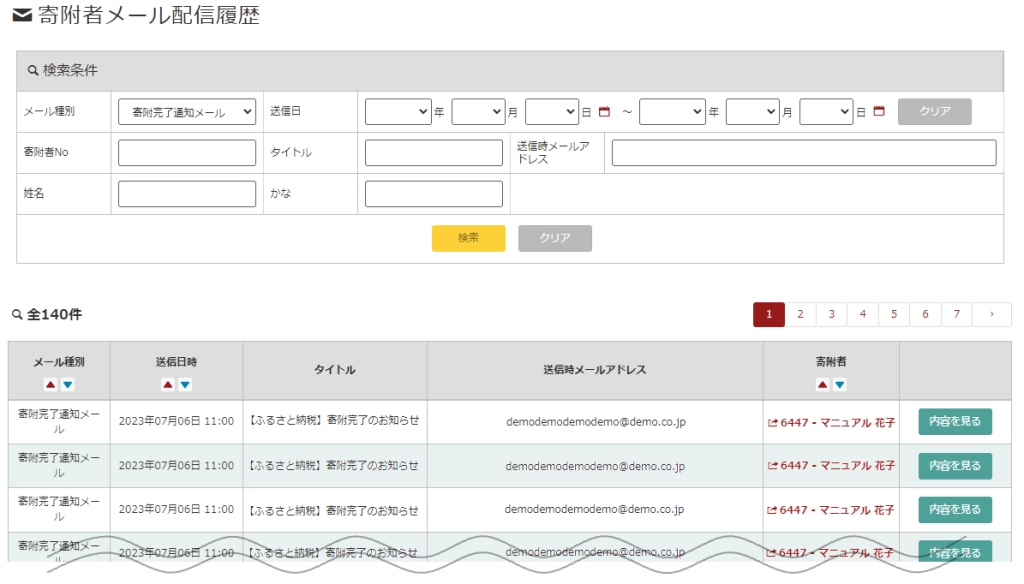The image size is (1024, 584).
Task: Open the end date calendar picker icon
Action: click(x=879, y=112)
